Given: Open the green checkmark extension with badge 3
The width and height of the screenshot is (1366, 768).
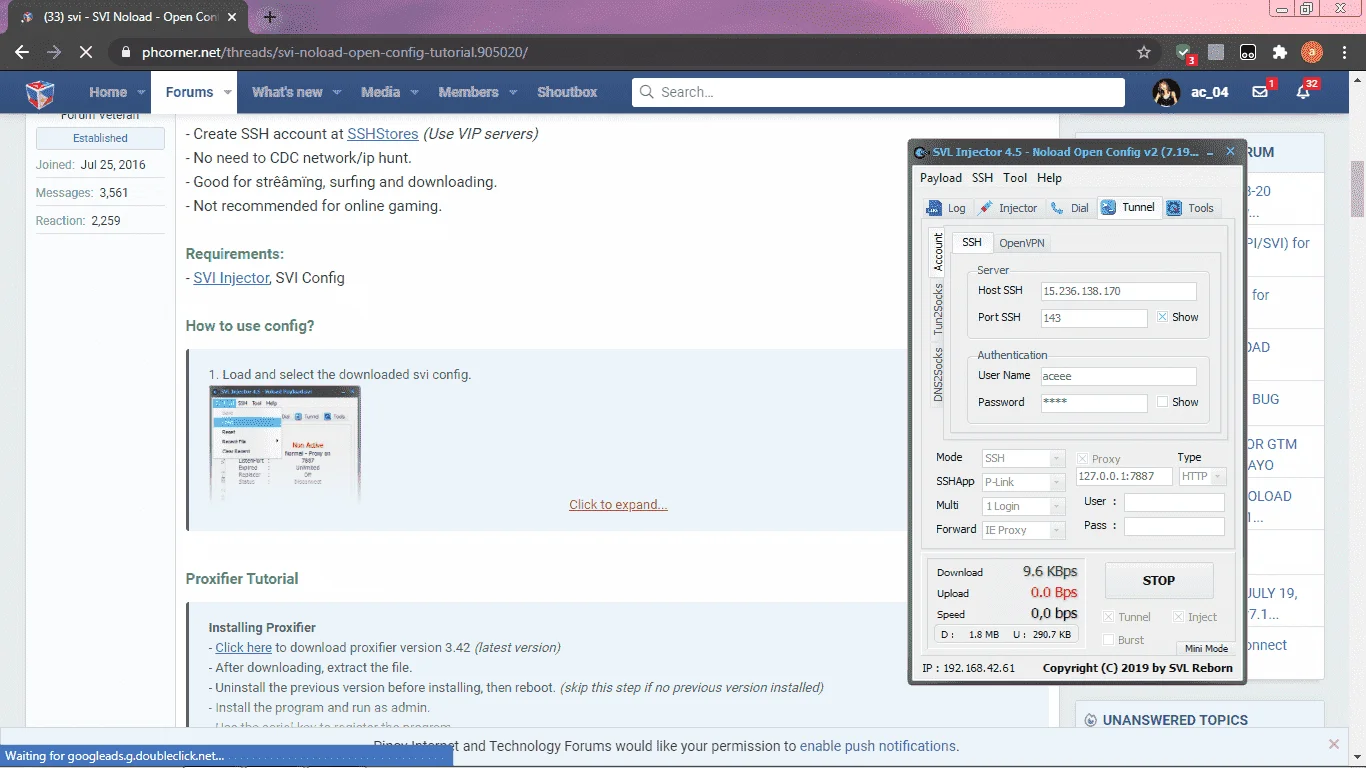Looking at the screenshot, I should point(1184,52).
